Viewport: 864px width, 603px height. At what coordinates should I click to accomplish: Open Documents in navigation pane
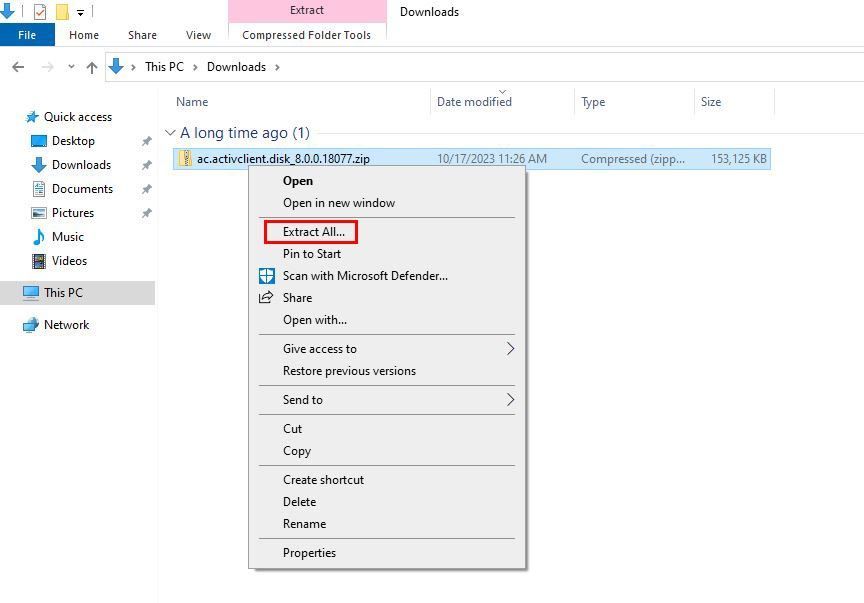click(82, 189)
